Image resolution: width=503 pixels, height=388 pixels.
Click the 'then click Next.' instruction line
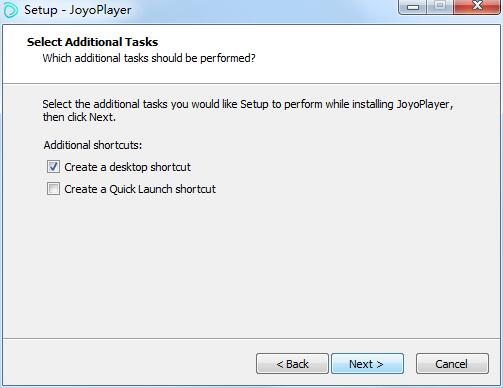tap(79, 117)
